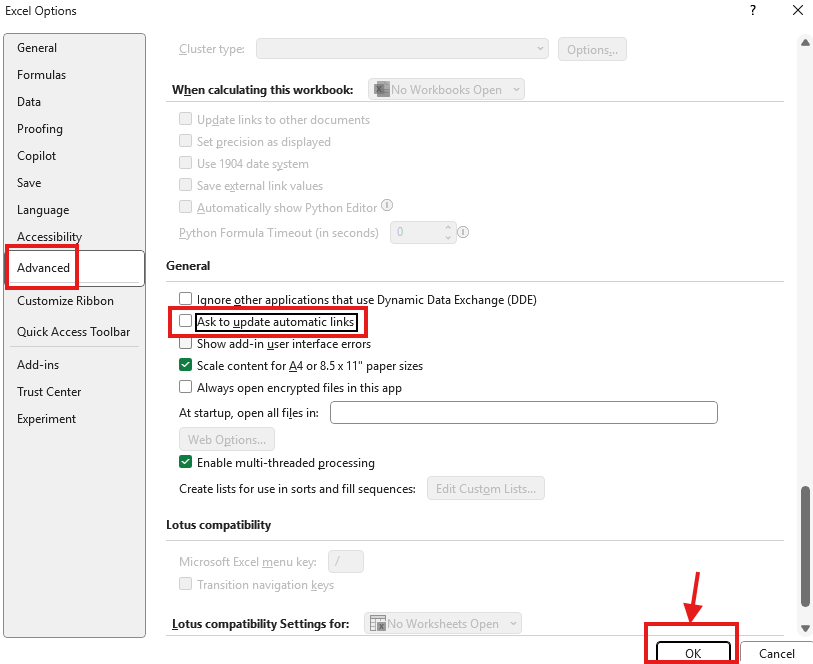Toggle Save external link values checkbox

[x=185, y=185]
